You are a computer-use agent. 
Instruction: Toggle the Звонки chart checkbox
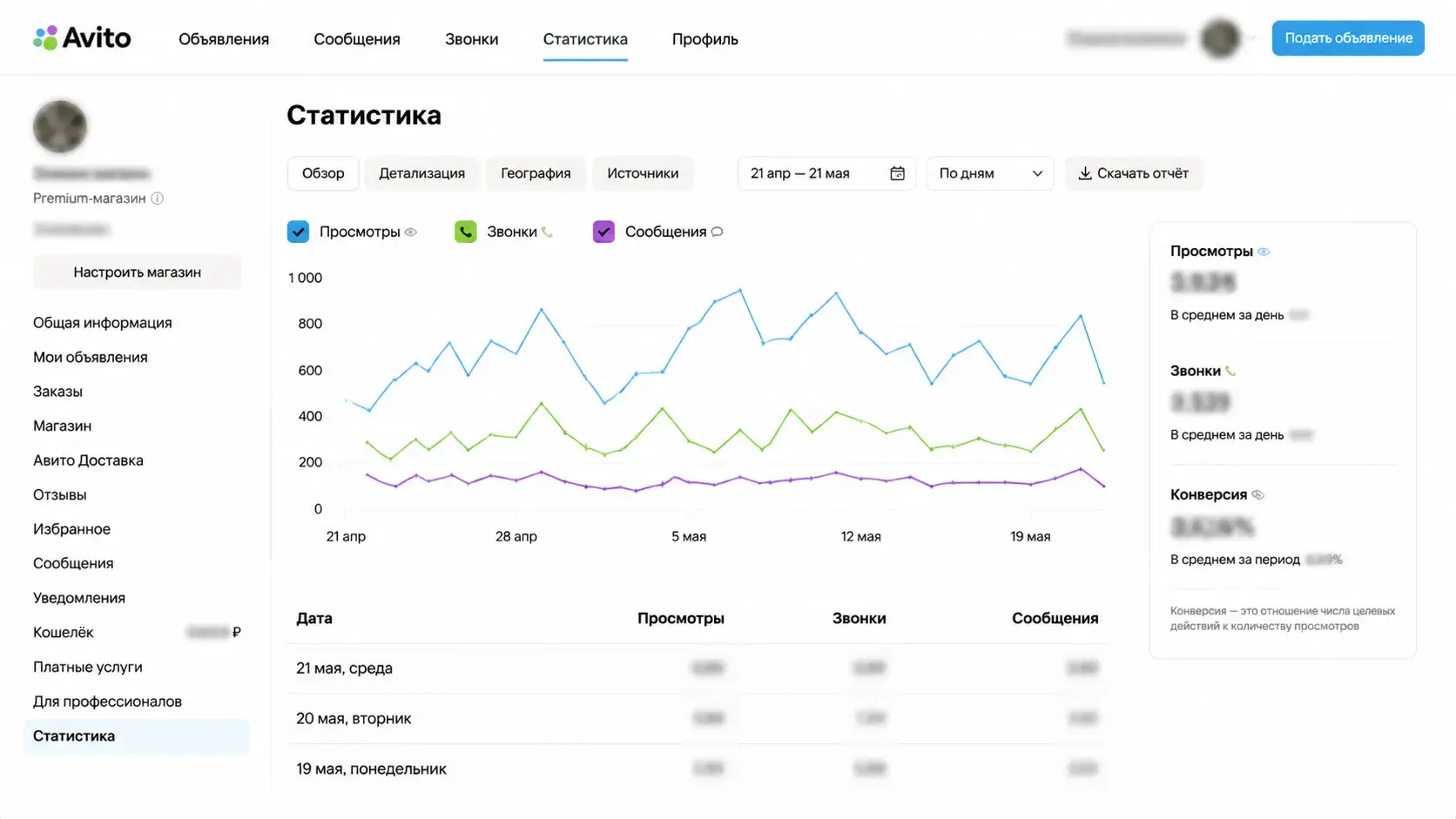coord(466,232)
